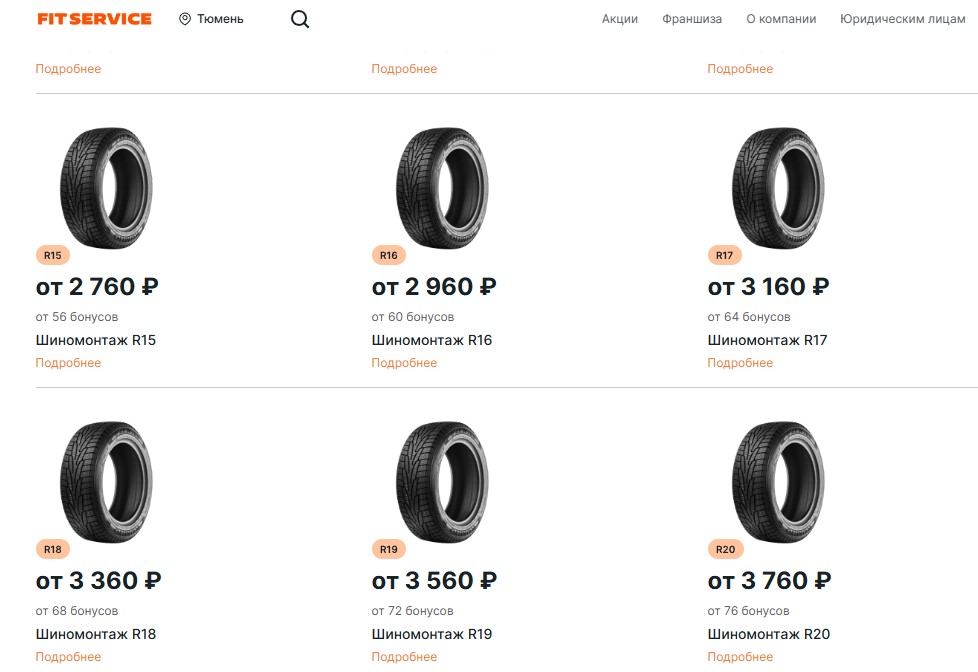The height and width of the screenshot is (672, 978).
Task: Open the Акции menu item
Action: [620, 19]
